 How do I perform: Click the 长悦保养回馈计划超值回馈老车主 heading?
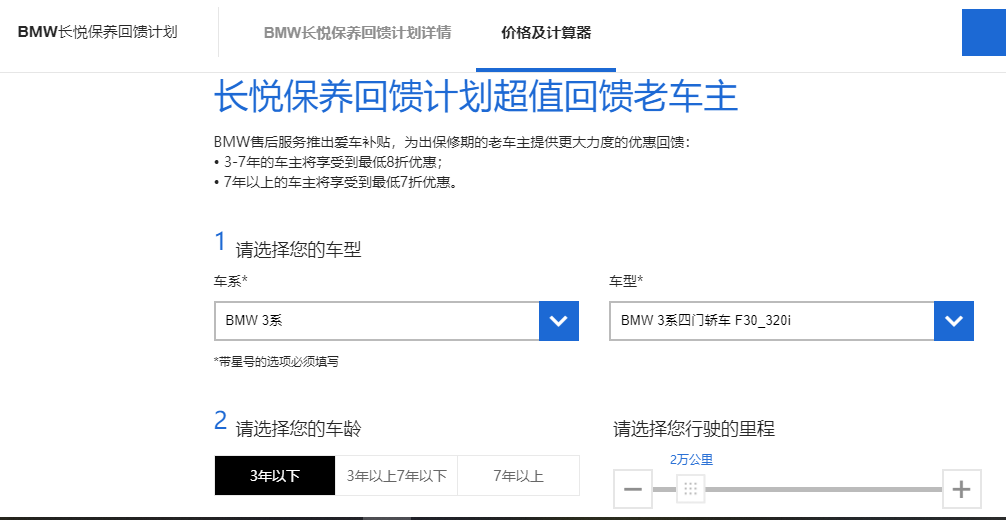point(475,96)
